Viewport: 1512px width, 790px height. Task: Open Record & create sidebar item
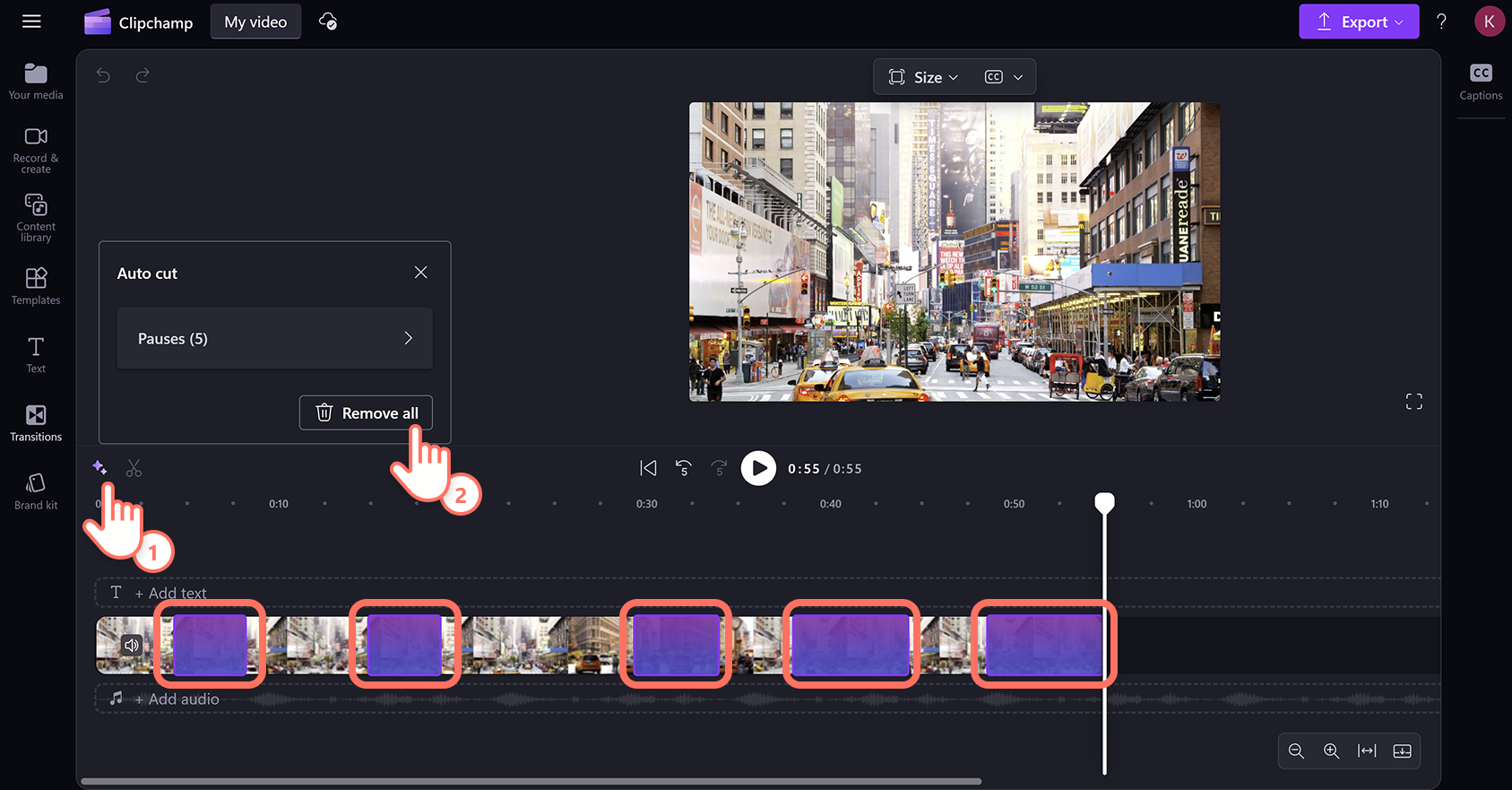tap(36, 150)
